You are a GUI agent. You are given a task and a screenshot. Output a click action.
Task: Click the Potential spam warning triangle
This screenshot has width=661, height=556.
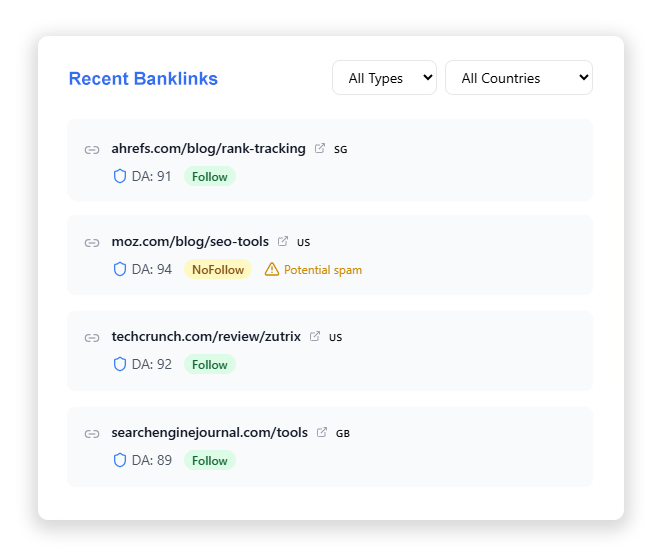click(x=272, y=269)
